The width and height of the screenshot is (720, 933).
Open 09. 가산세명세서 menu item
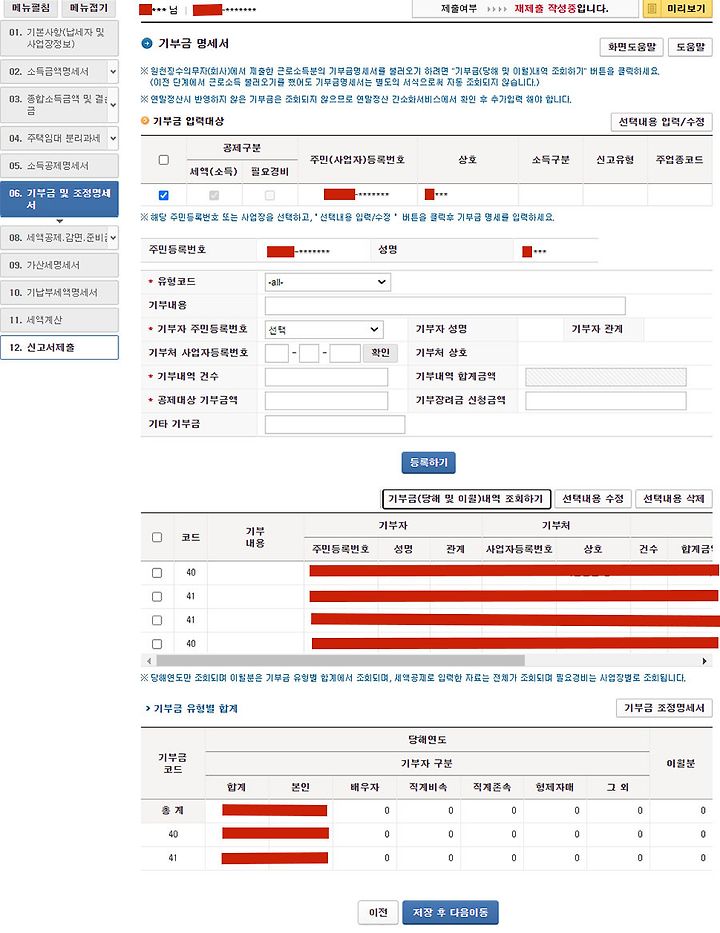[x=60, y=265]
